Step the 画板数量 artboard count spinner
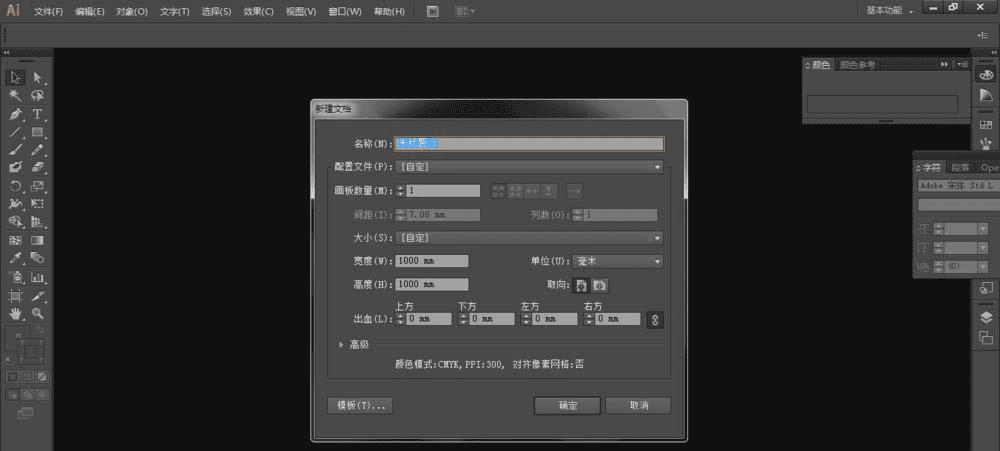The width and height of the screenshot is (1000, 451). point(401,191)
